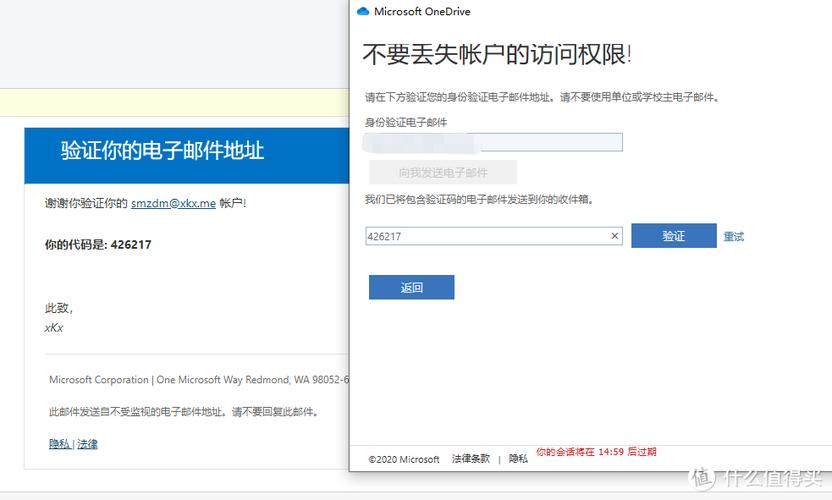Open 隐私 in the OneDrive dialog footer
832x500 pixels.
518,459
